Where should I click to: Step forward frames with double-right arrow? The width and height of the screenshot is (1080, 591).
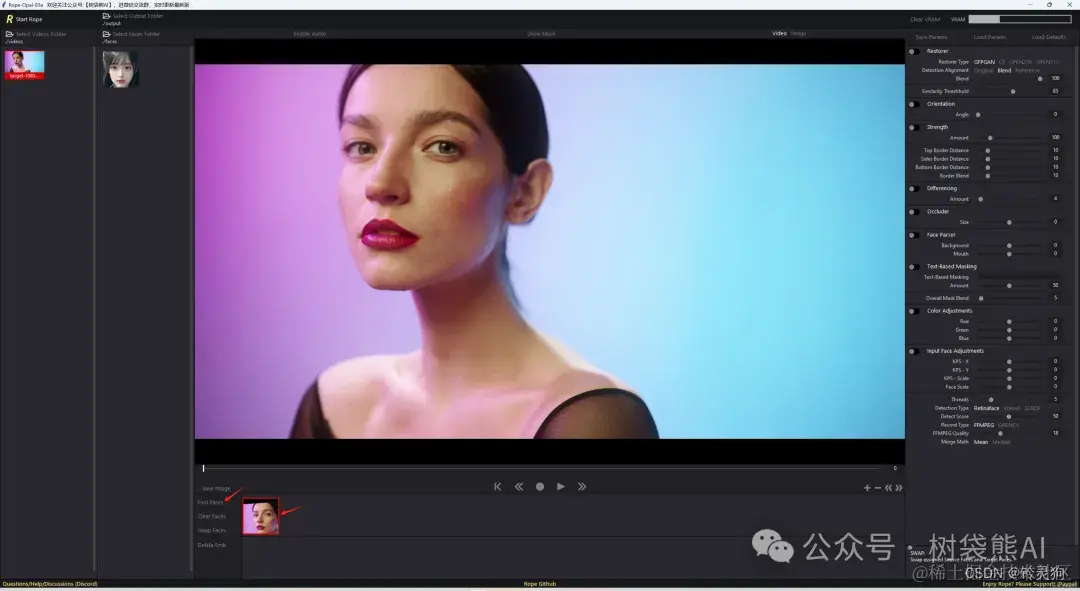tap(582, 486)
